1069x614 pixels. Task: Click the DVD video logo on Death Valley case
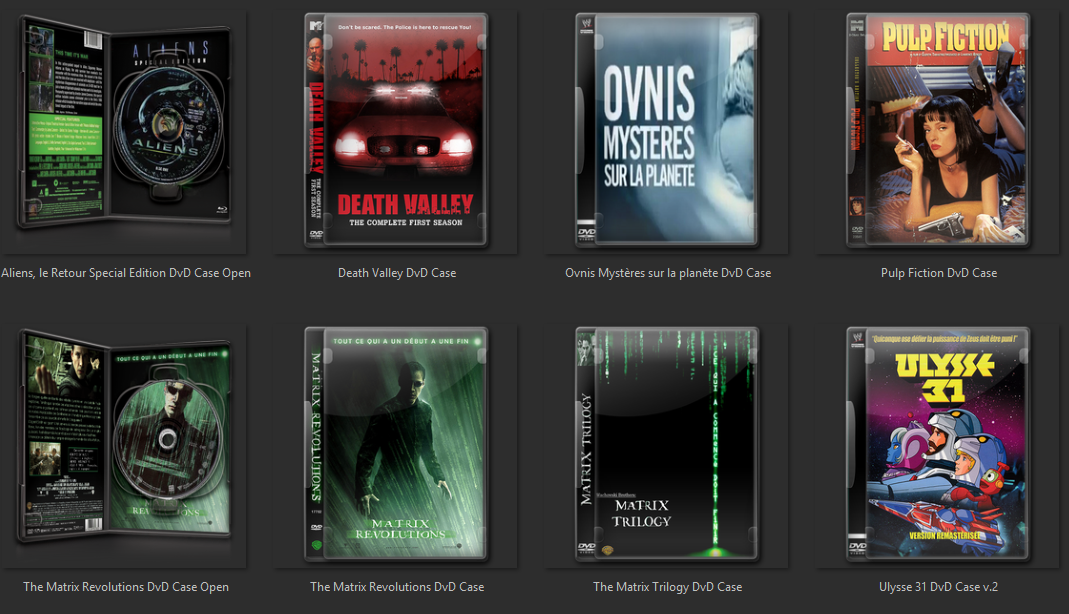[317, 232]
